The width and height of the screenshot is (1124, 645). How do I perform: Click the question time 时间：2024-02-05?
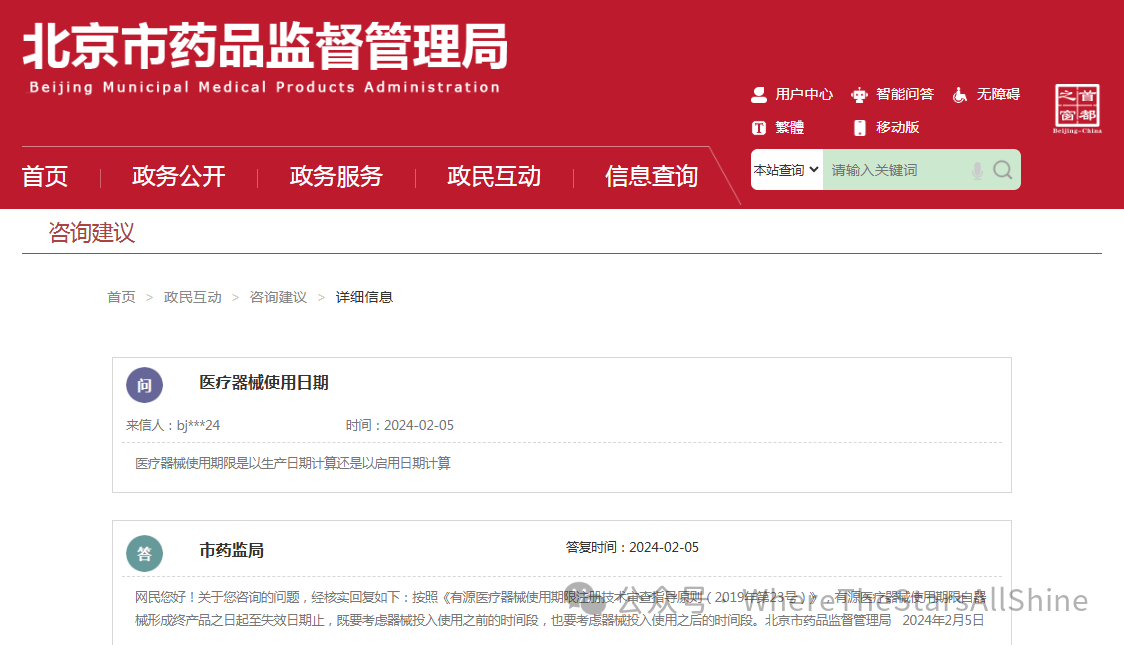point(399,426)
